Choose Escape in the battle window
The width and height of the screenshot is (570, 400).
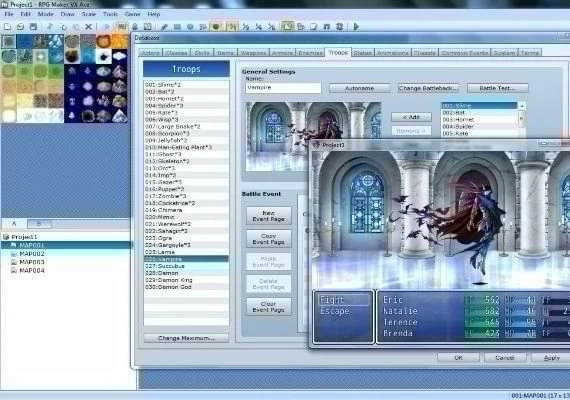point(334,311)
